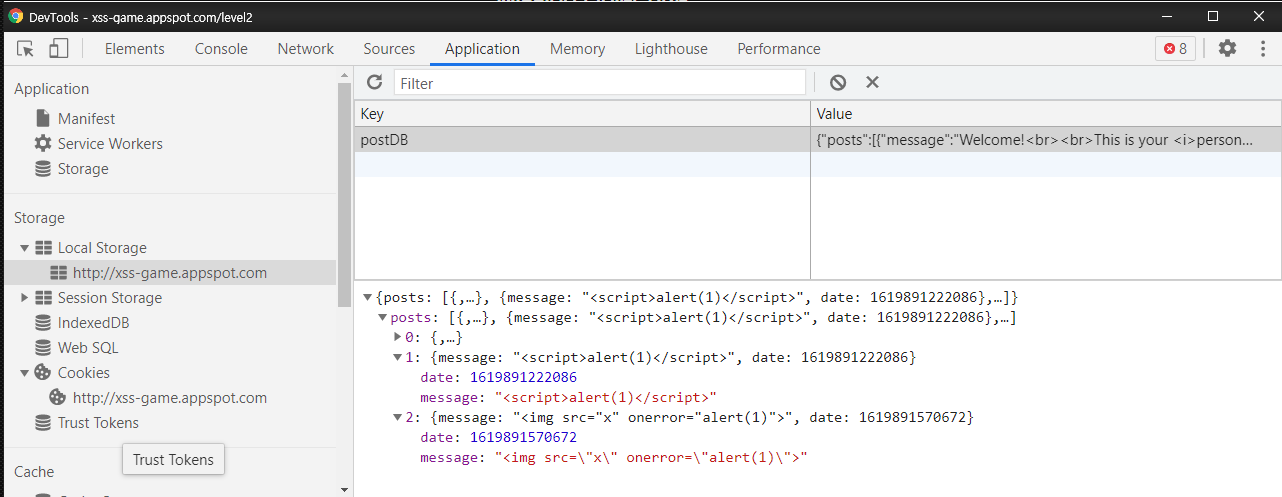Image resolution: width=1282 pixels, height=497 pixels.
Task: Click the IndexedDB database icon
Action: pos(43,322)
